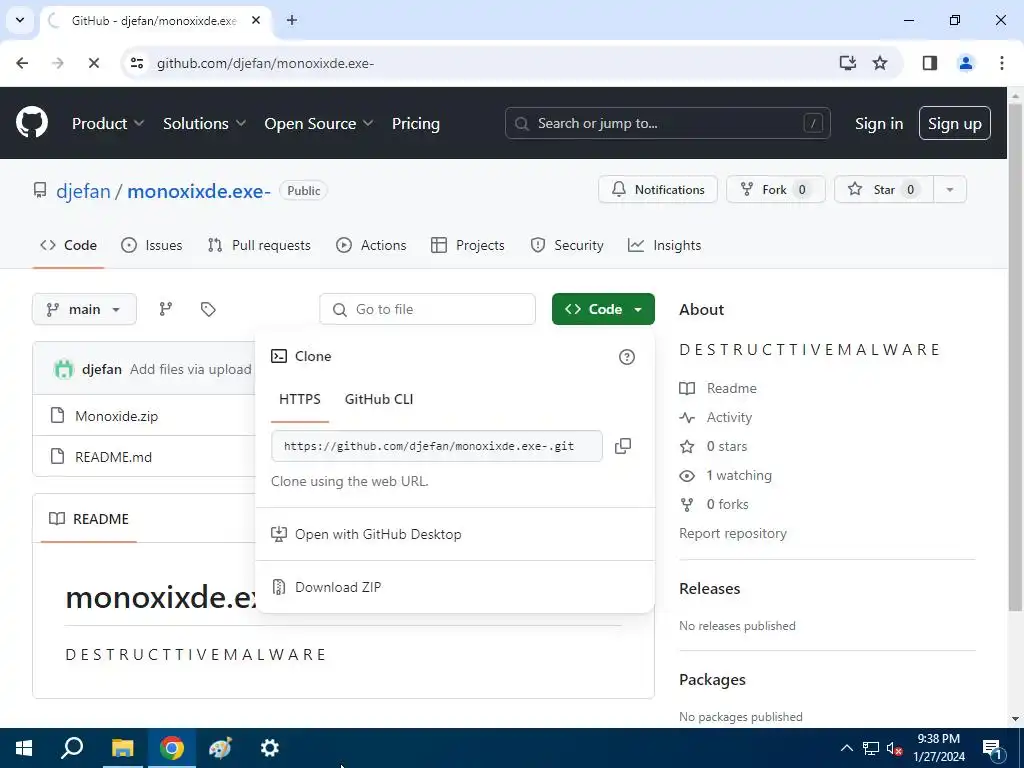Click the Sign in link

pos(879,123)
